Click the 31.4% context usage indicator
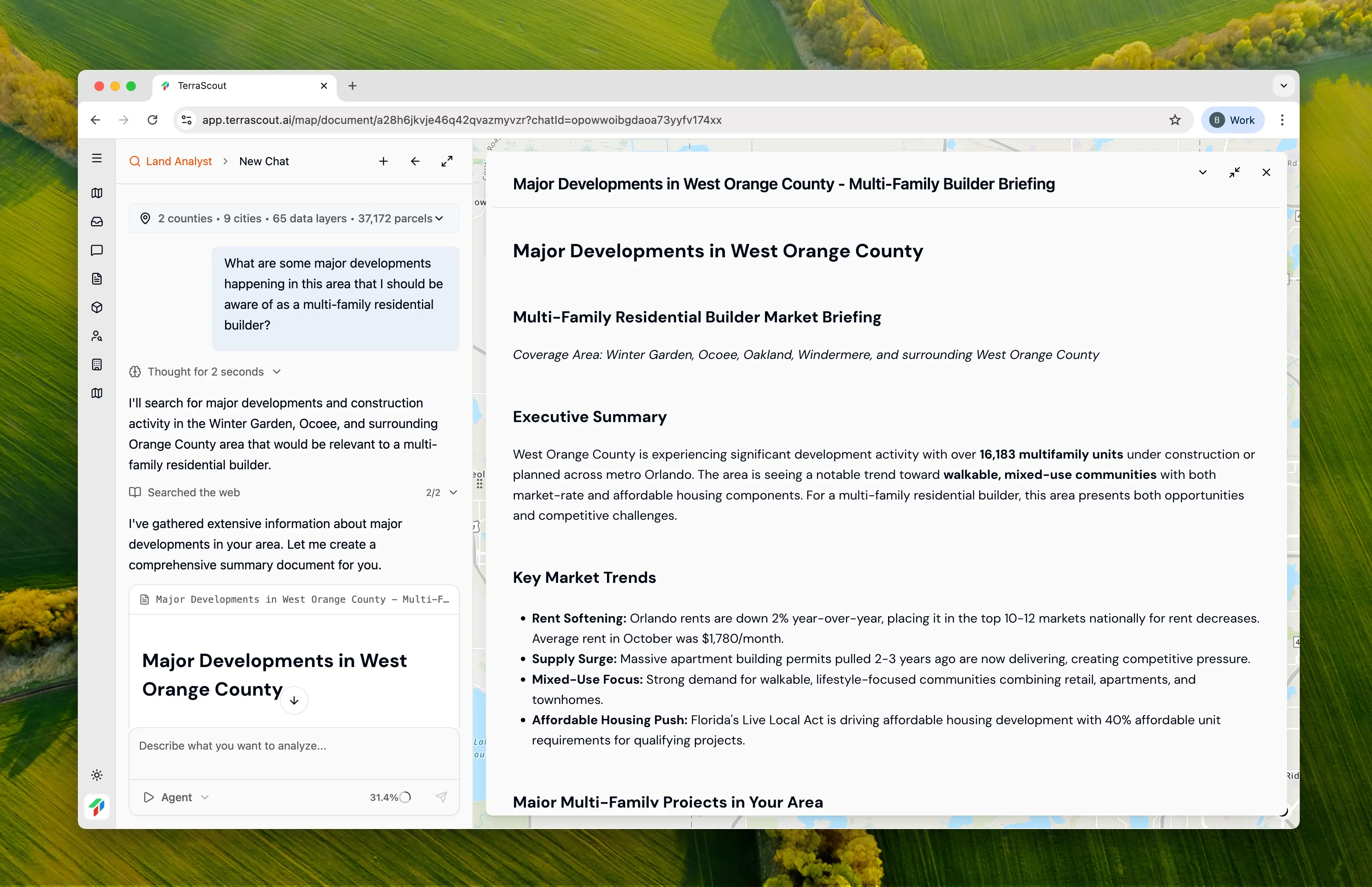This screenshot has height=887, width=1372. click(390, 797)
